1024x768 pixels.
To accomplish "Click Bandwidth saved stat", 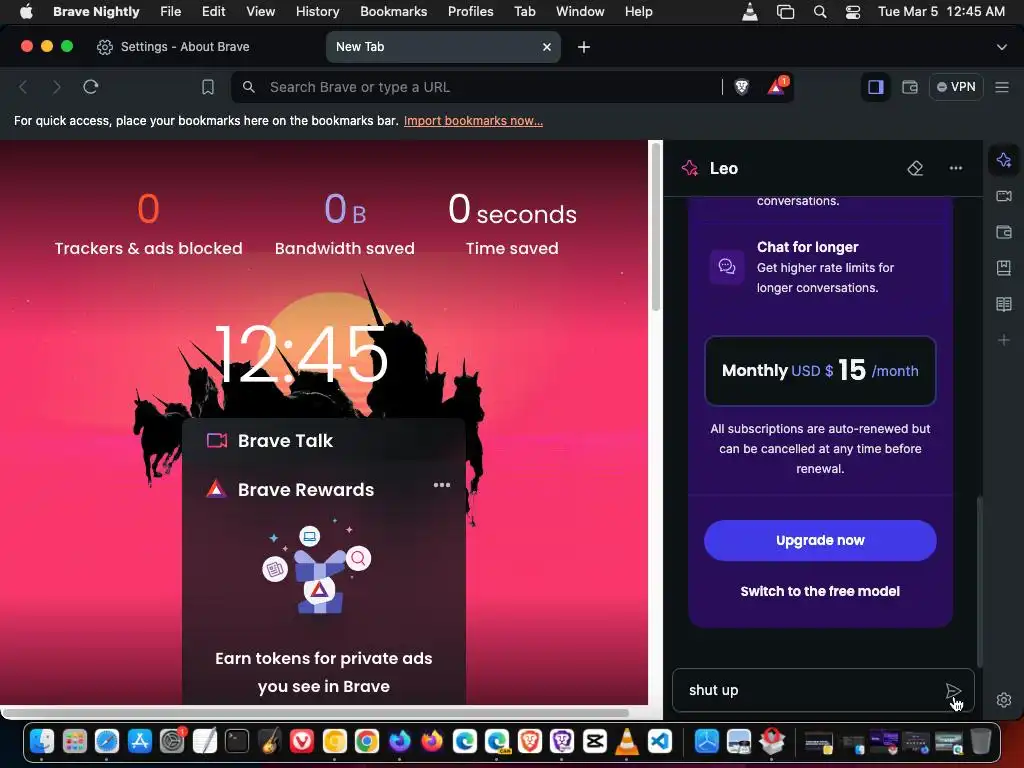I will [x=344, y=225].
